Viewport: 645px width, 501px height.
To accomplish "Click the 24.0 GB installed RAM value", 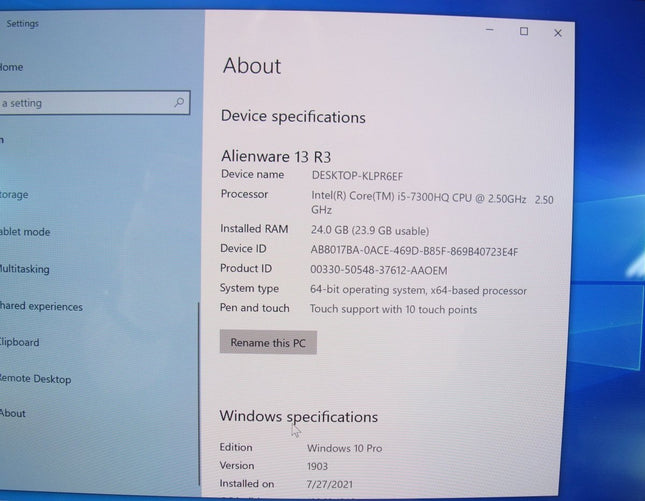I will pyautogui.click(x=370, y=230).
